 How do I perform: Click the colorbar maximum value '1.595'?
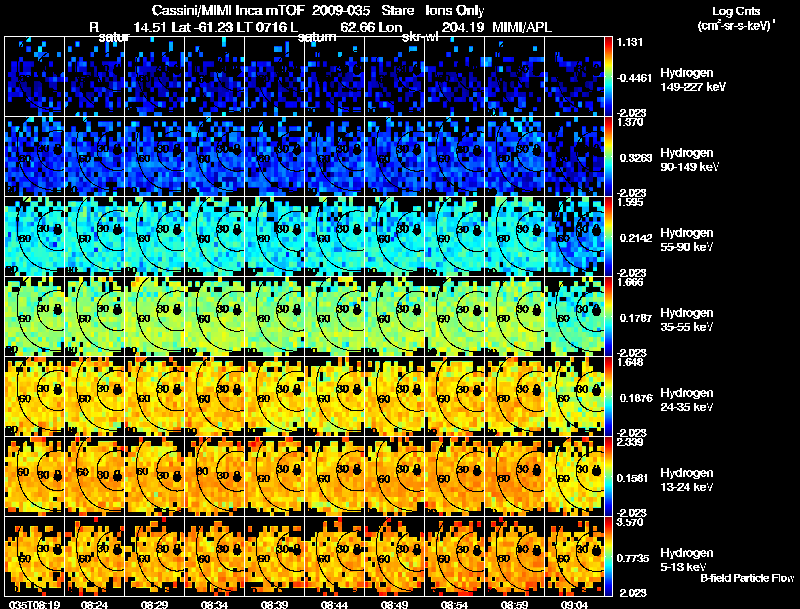coord(630,202)
